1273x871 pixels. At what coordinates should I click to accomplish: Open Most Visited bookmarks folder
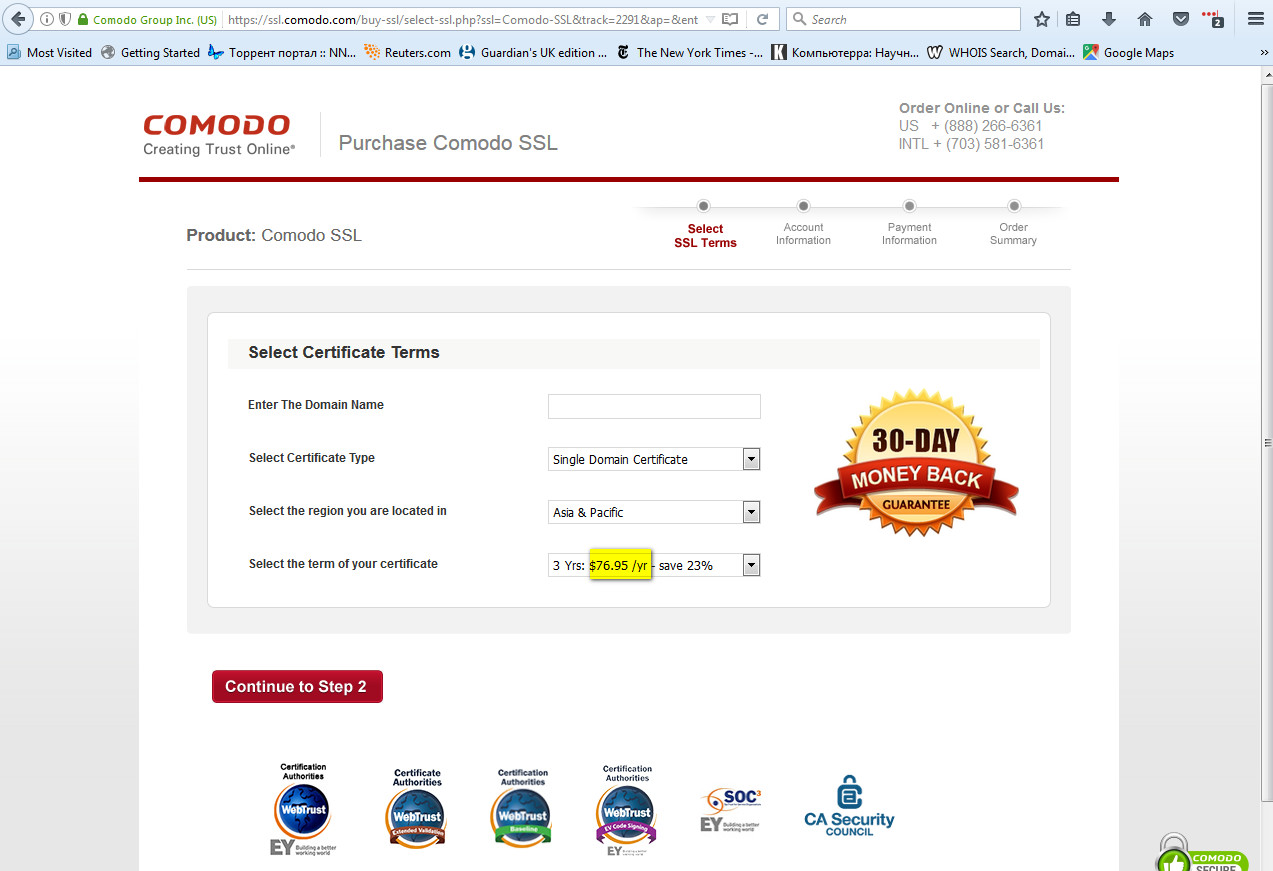(x=49, y=53)
